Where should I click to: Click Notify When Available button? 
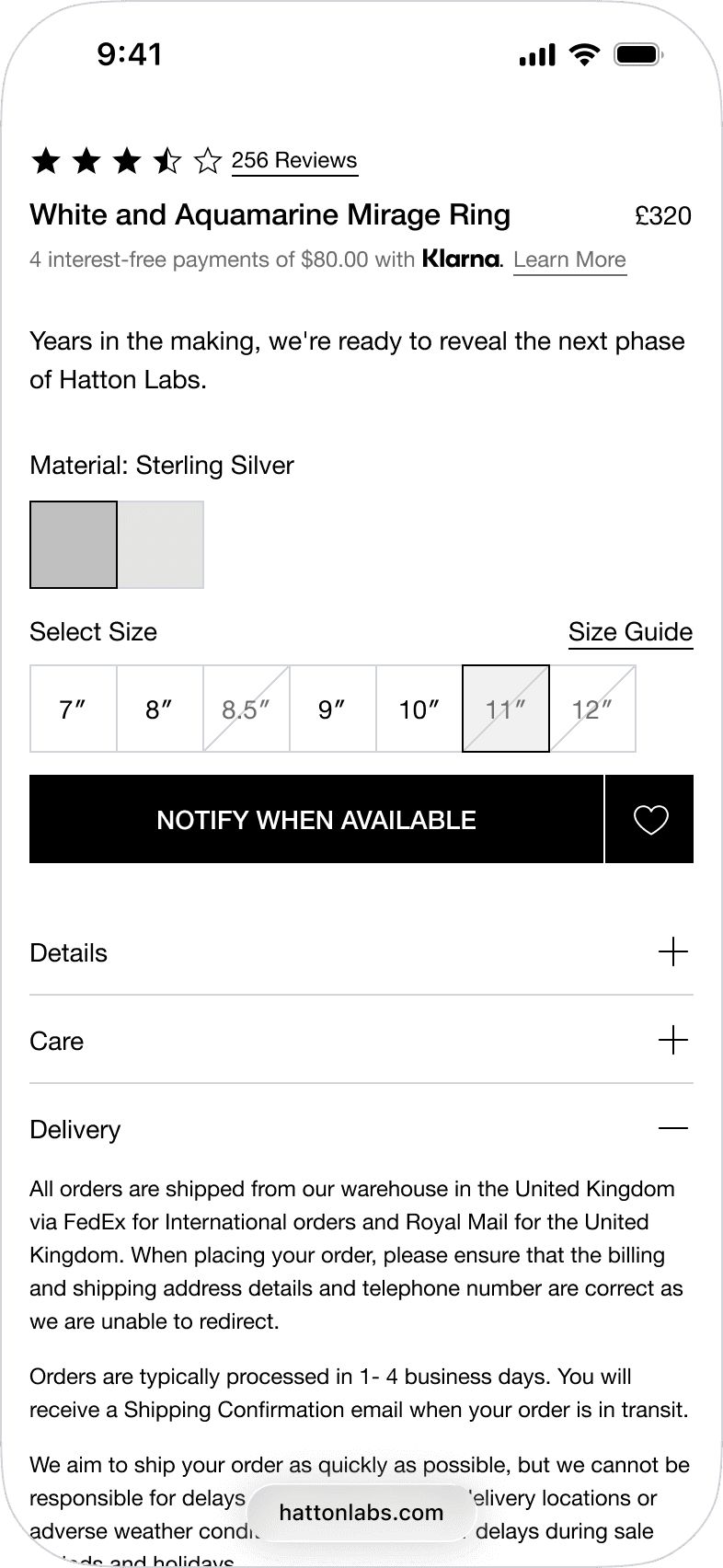click(316, 819)
